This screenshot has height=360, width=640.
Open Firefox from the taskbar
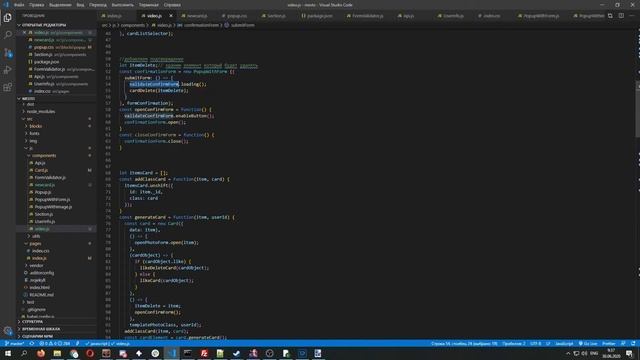(41, 353)
